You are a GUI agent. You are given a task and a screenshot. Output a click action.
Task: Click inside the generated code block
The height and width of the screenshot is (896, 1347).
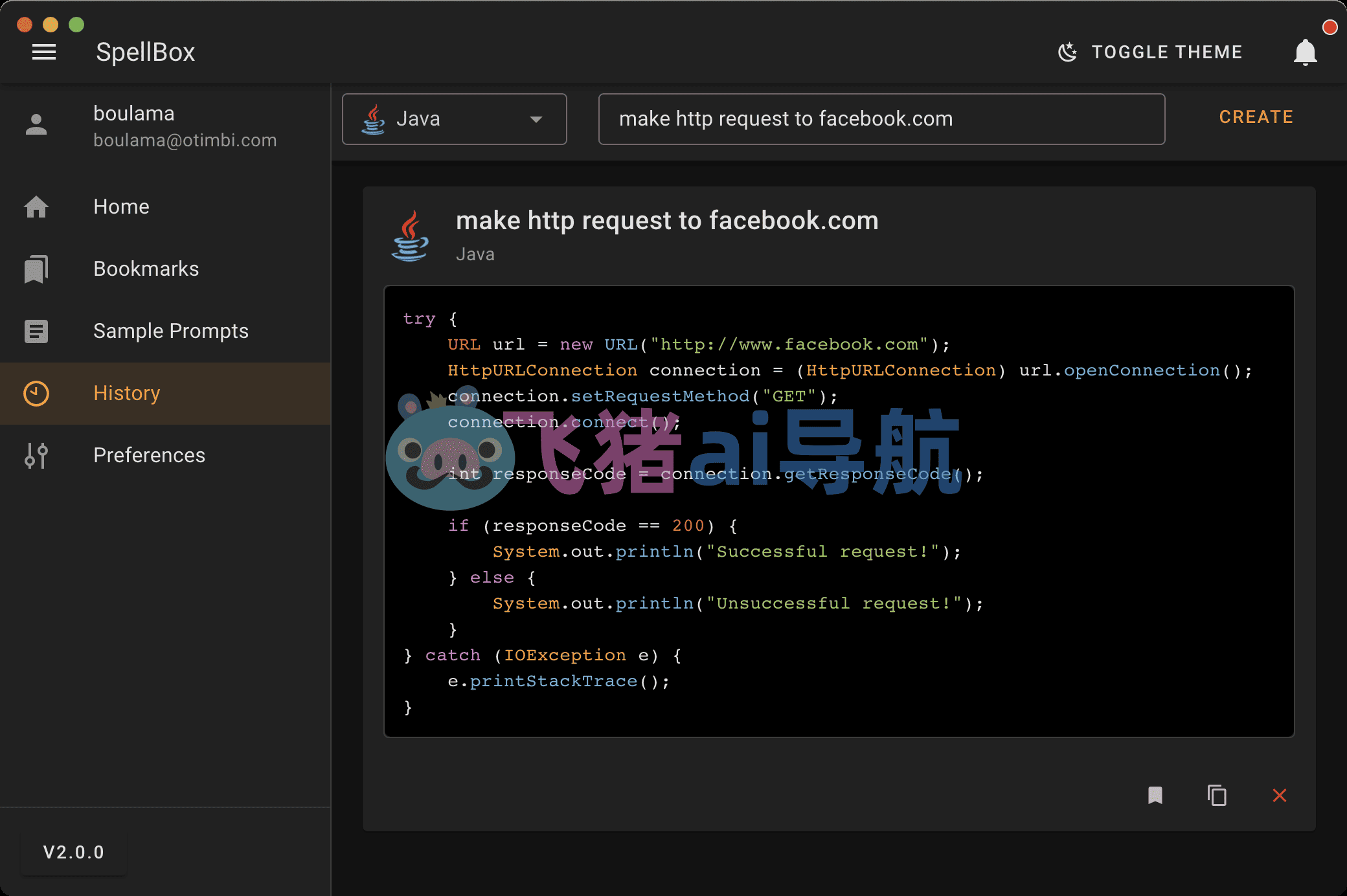click(839, 511)
